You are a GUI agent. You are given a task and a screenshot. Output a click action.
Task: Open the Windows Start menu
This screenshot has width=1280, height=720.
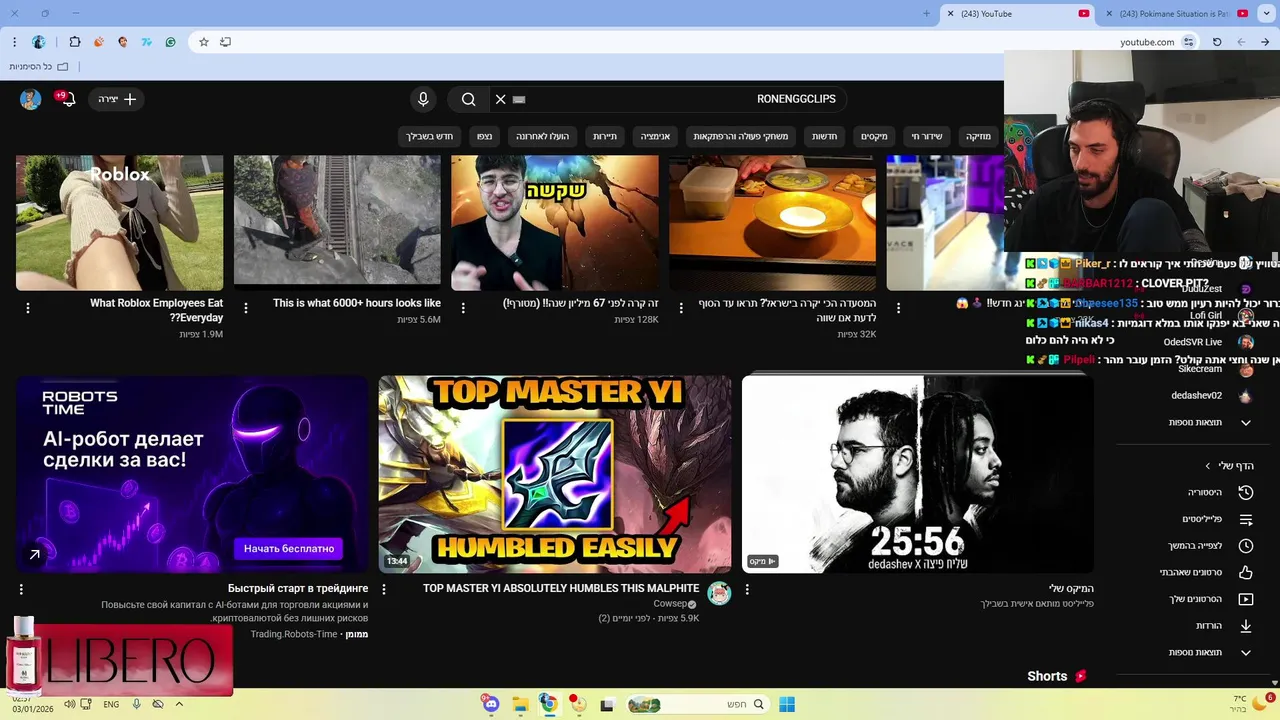point(787,705)
